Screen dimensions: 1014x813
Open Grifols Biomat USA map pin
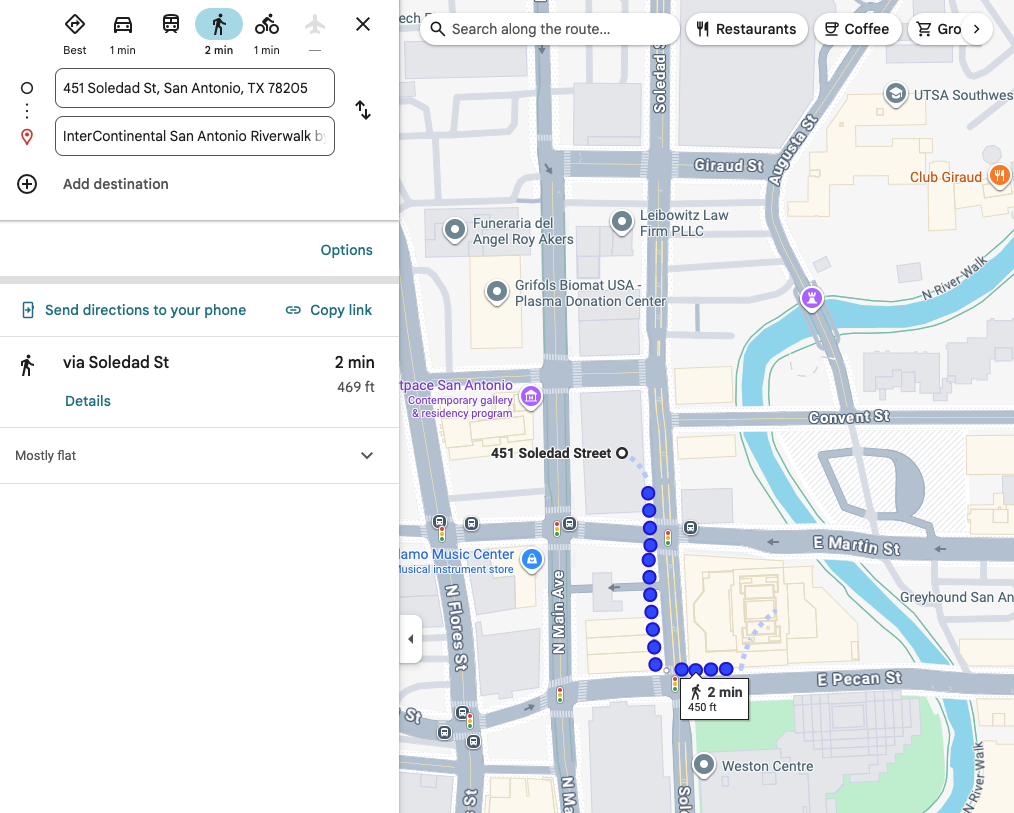(497, 292)
